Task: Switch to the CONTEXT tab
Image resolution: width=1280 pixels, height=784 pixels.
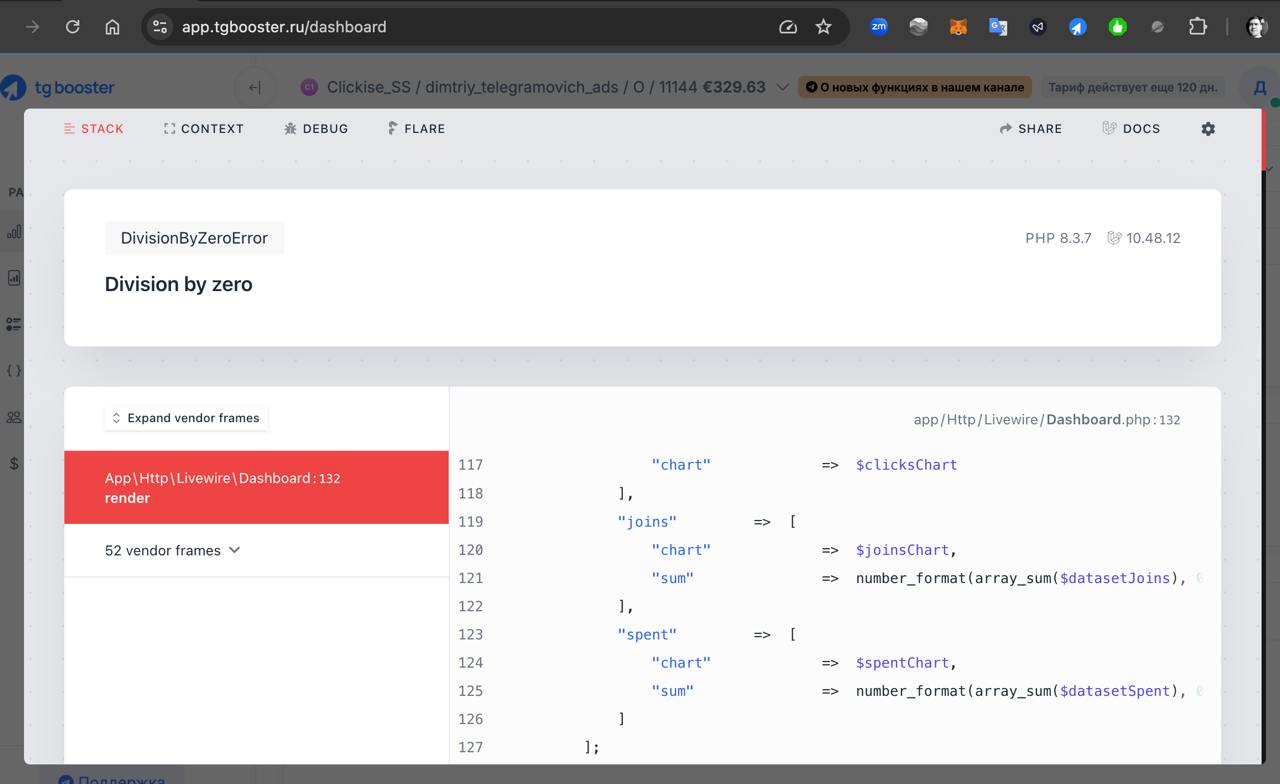Action: tap(204, 129)
